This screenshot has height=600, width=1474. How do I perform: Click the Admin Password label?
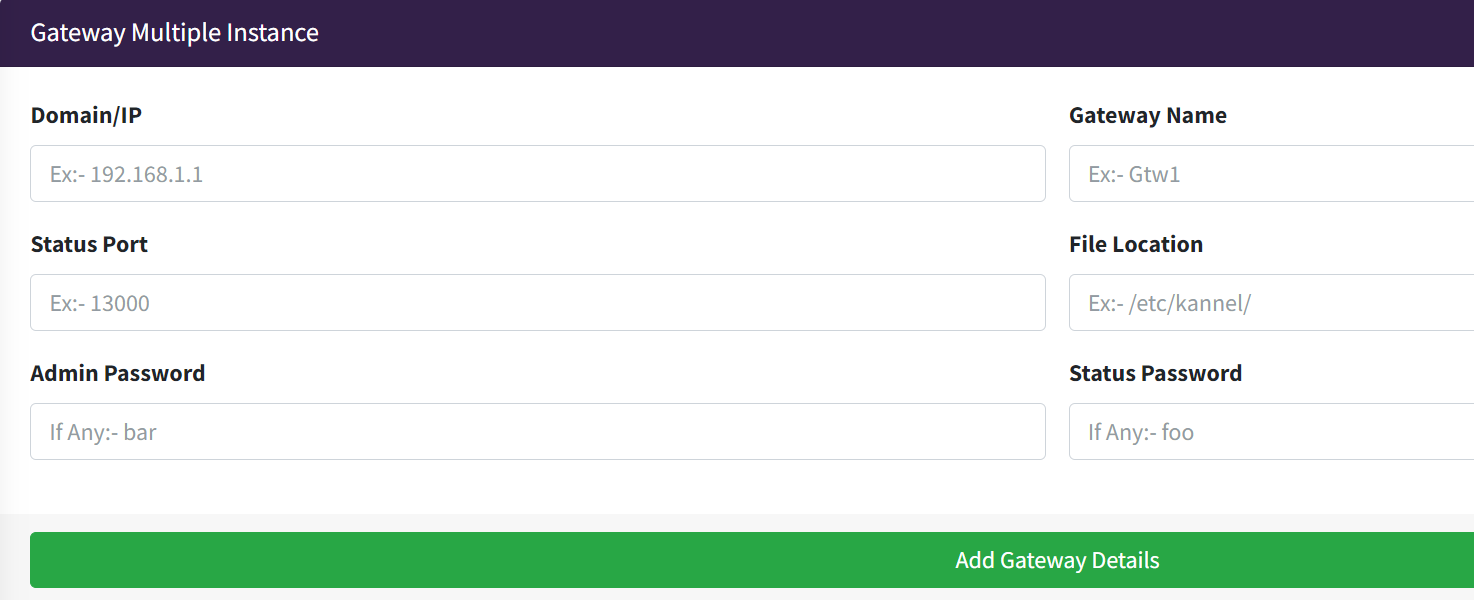pos(118,373)
